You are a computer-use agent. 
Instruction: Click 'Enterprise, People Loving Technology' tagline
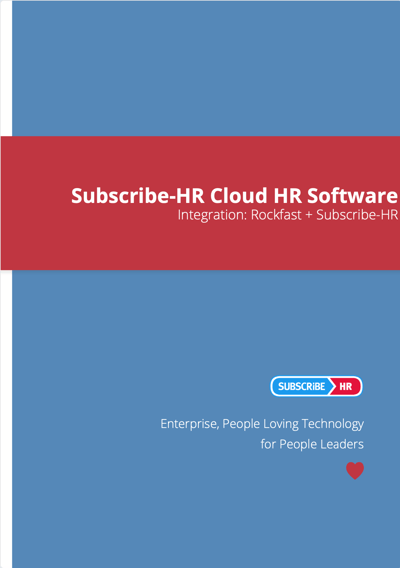coord(262,424)
